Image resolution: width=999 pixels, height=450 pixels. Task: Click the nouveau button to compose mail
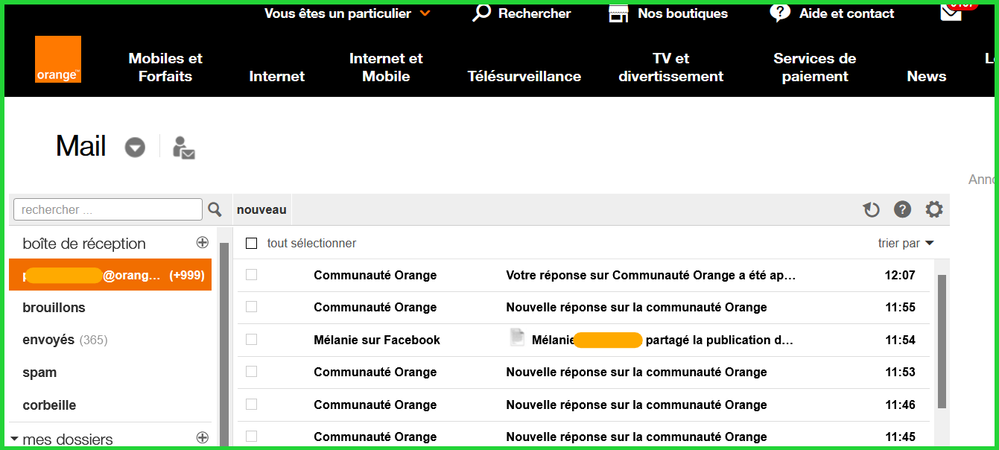tap(261, 210)
